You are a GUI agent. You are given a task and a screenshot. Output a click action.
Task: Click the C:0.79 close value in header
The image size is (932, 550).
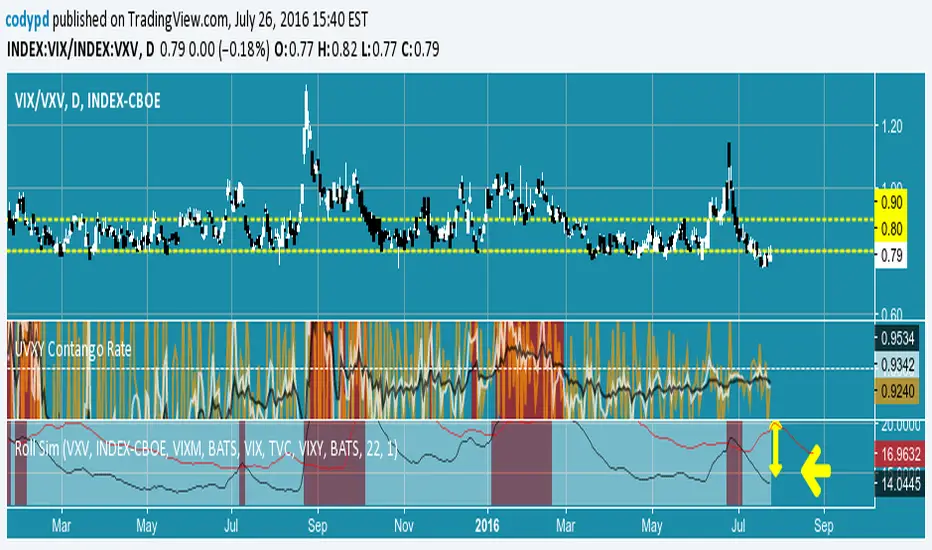pyautogui.click(x=420, y=49)
